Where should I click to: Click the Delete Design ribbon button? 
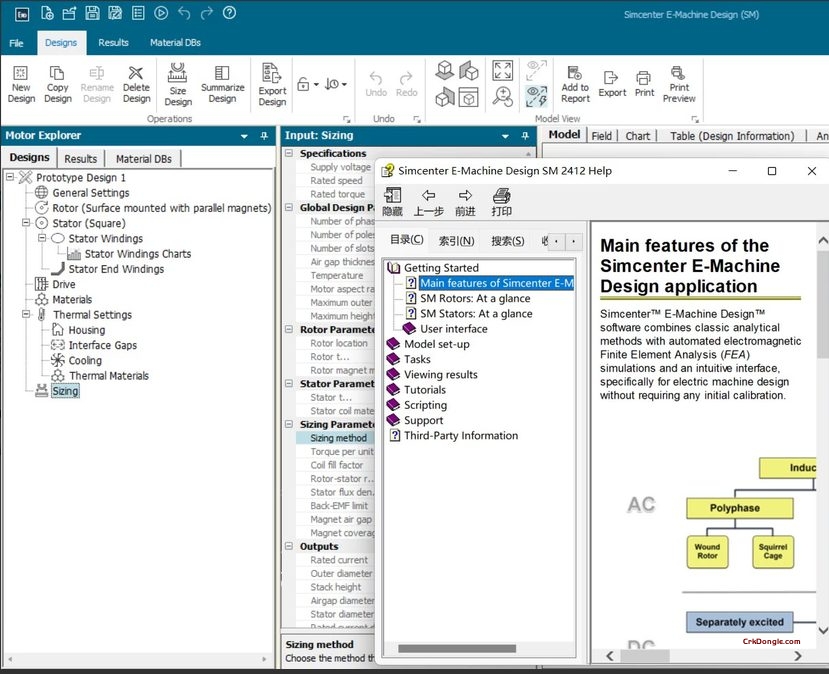[x=136, y=85]
